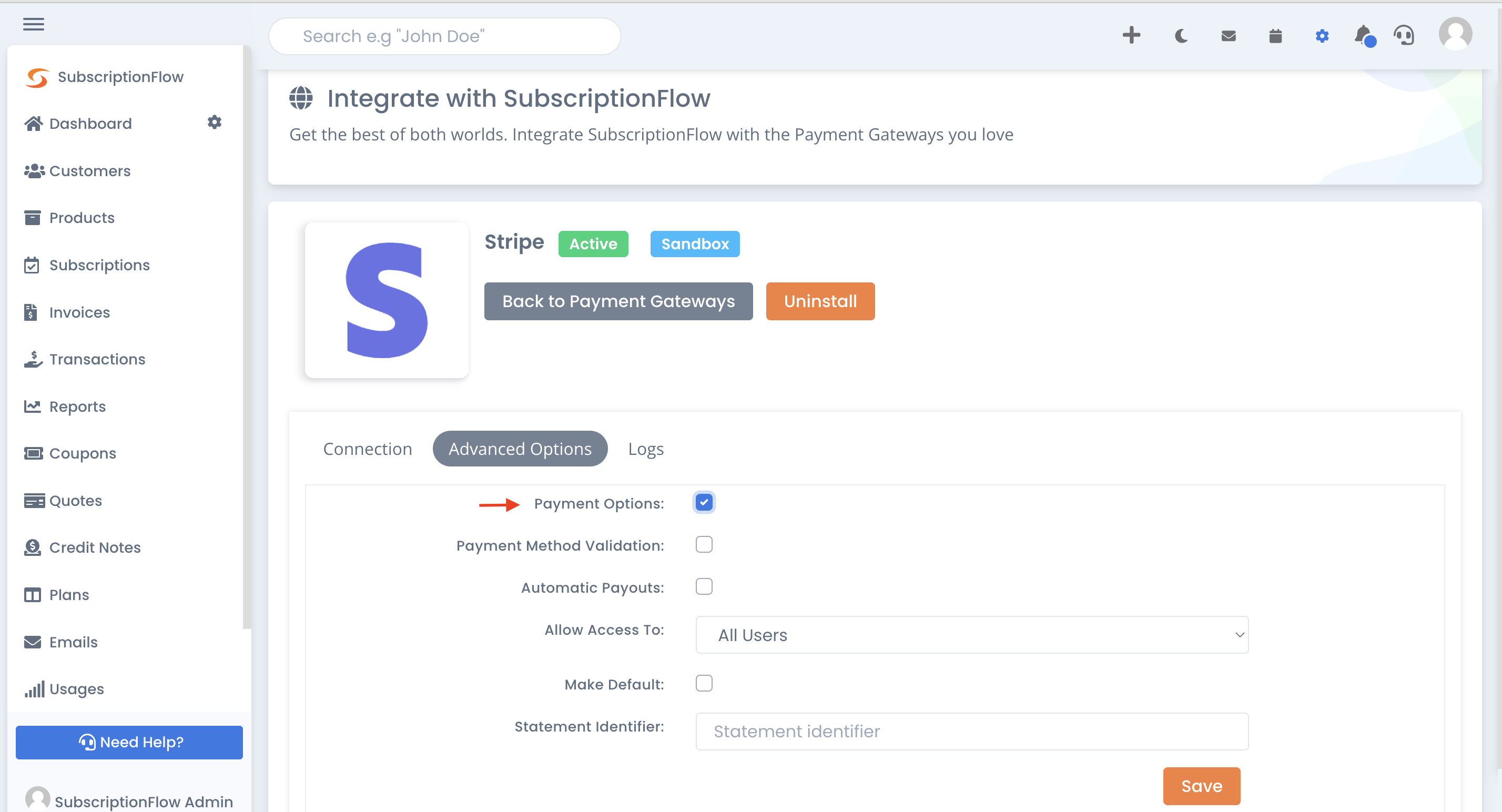Image resolution: width=1502 pixels, height=812 pixels.
Task: Open the calendar icon in top bar
Action: coord(1275,36)
